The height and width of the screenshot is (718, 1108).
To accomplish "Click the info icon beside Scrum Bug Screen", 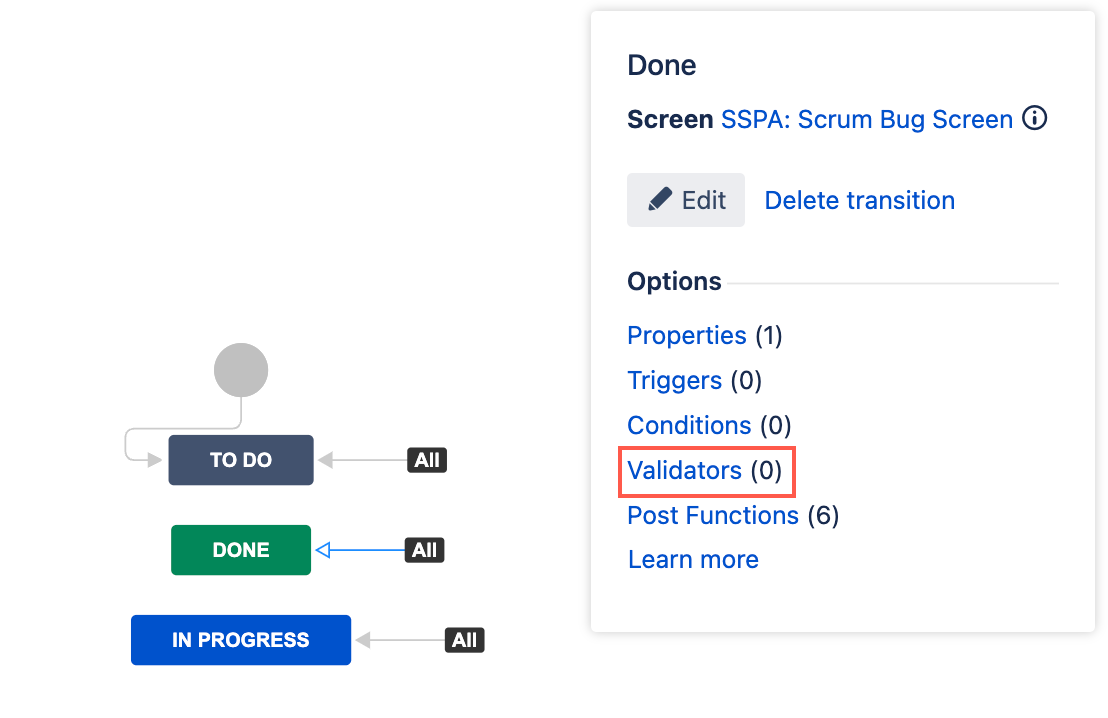I will (1035, 118).
